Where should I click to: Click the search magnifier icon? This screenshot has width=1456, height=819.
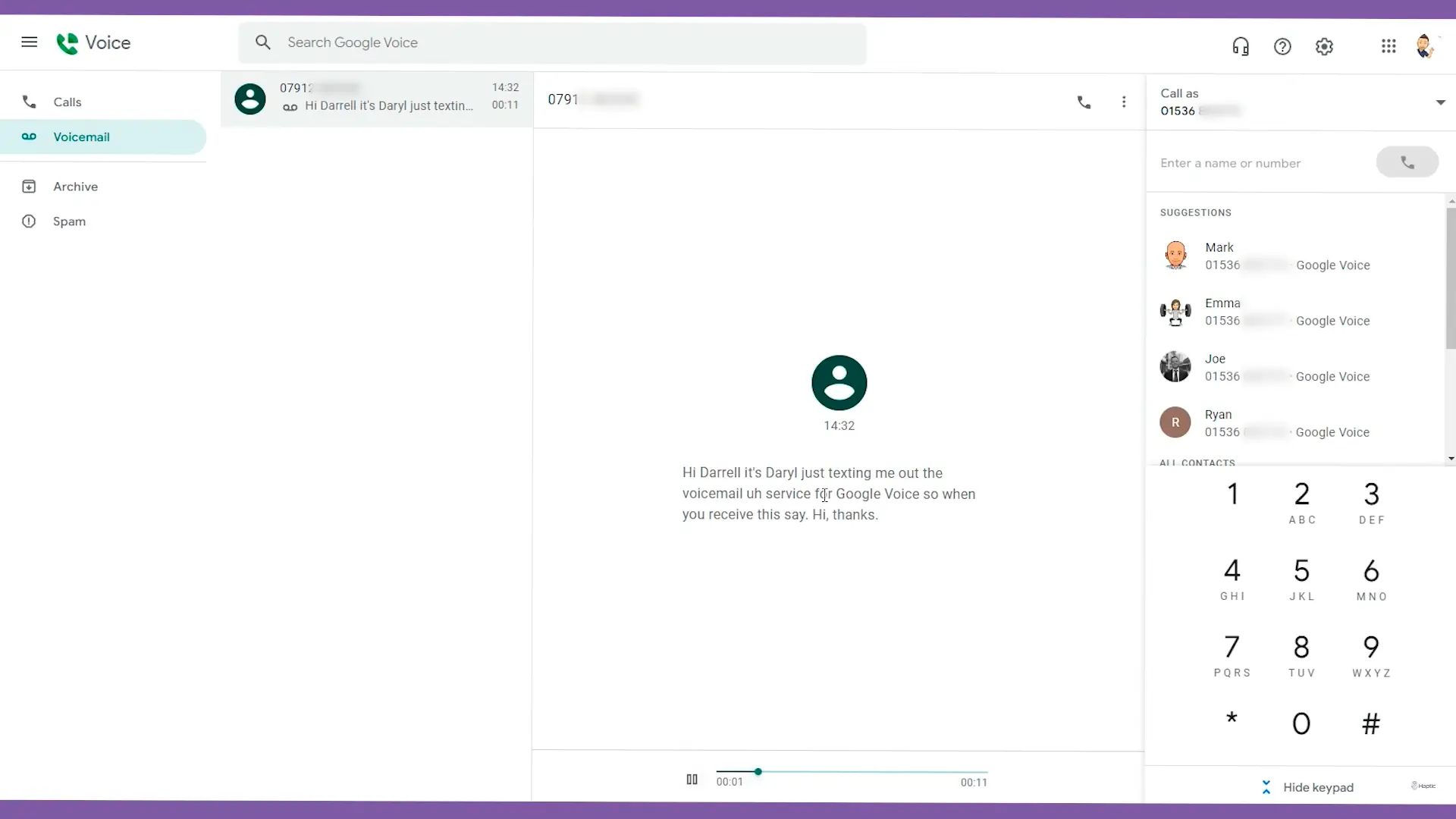point(262,42)
